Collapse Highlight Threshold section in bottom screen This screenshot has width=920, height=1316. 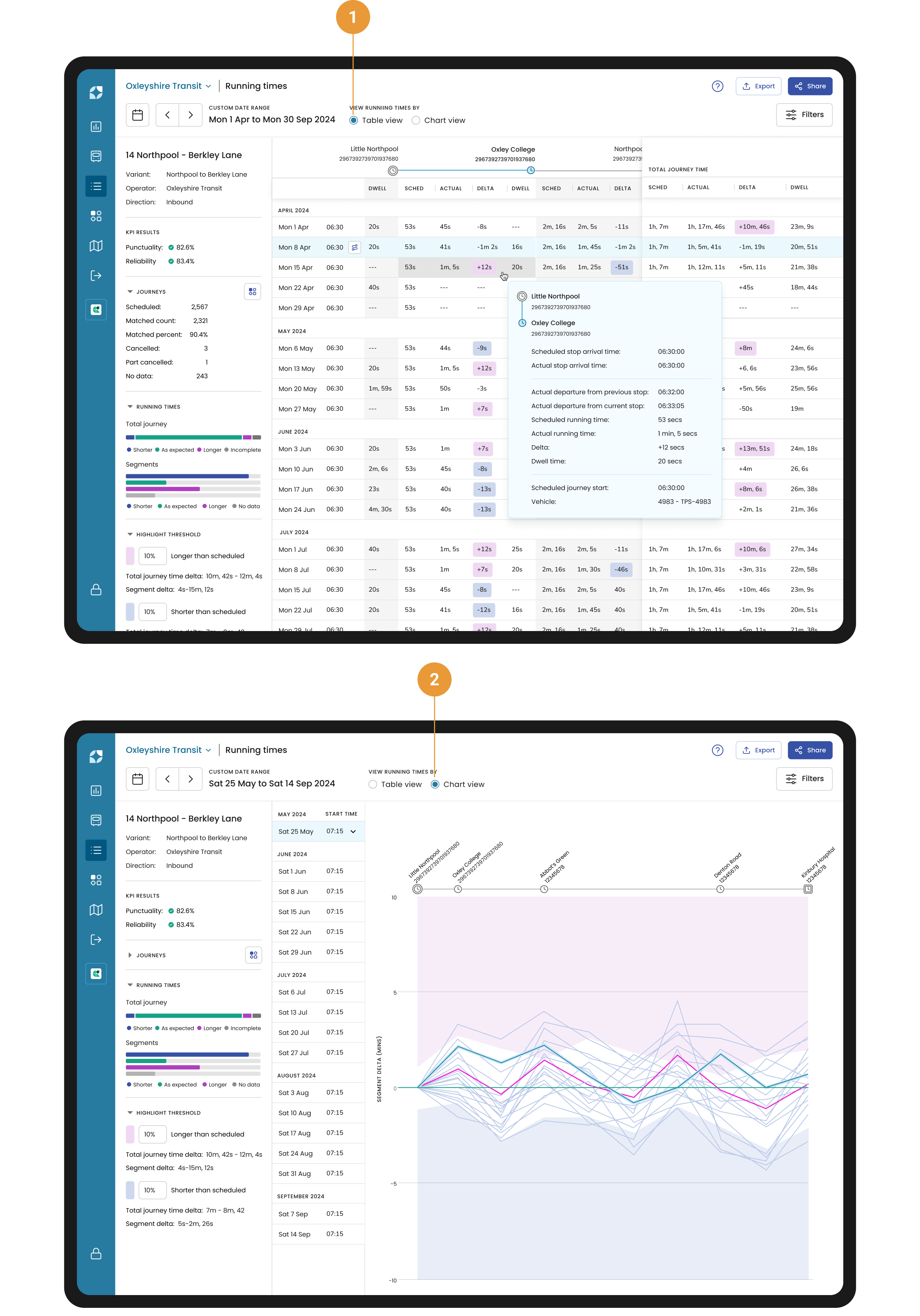tap(130, 1112)
